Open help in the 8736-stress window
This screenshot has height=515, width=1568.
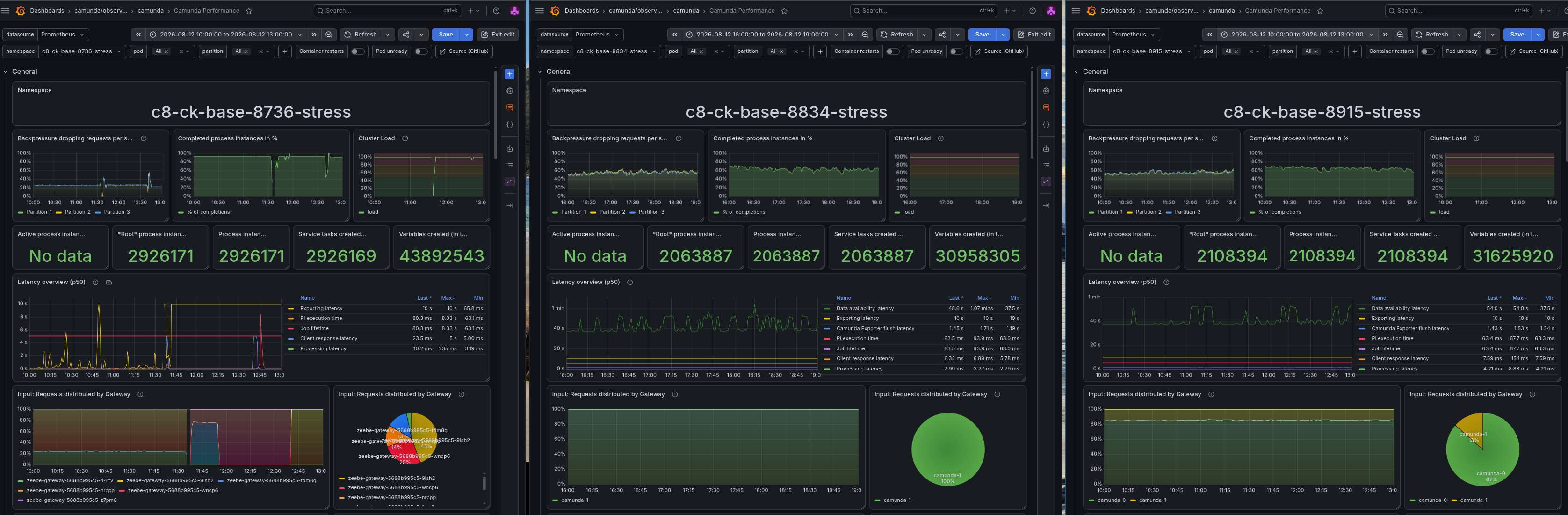(496, 10)
